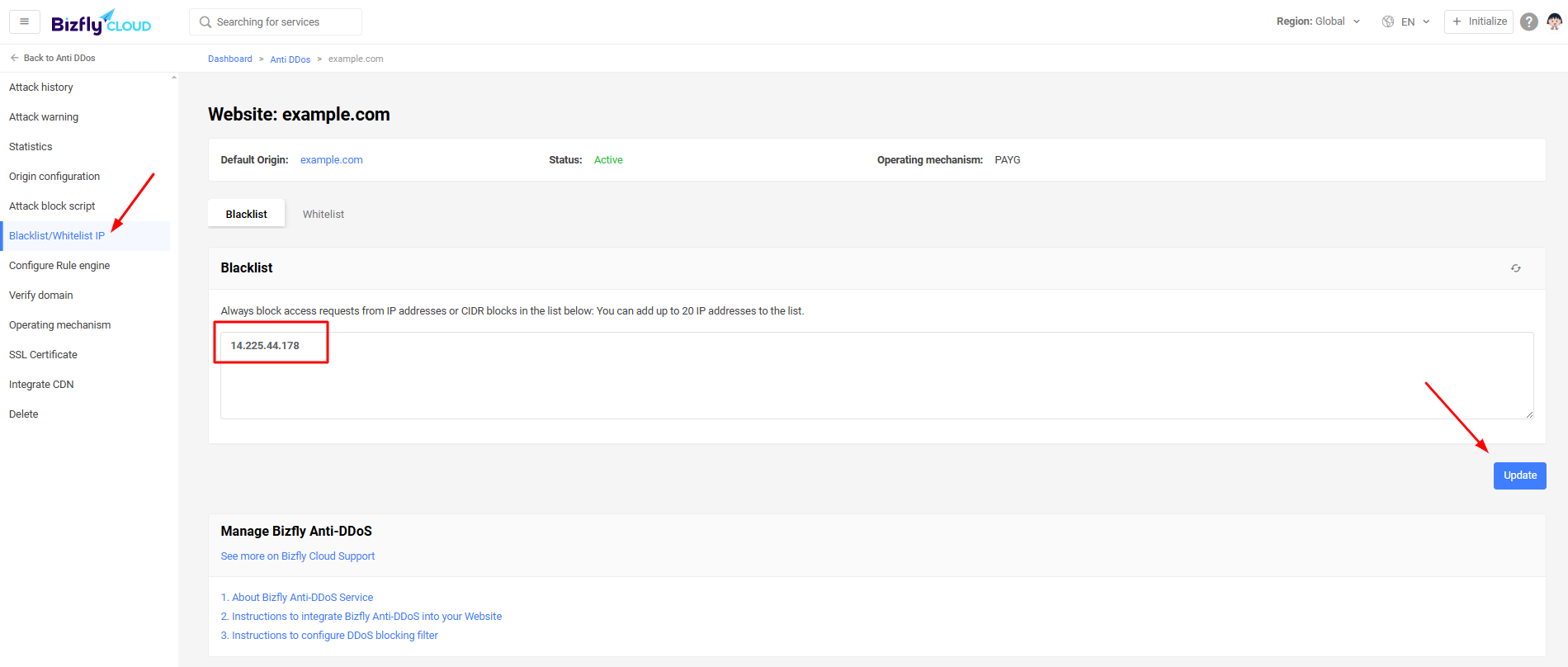Open Origin configuration in sidebar
Viewport: 1568px width, 667px height.
[54, 177]
